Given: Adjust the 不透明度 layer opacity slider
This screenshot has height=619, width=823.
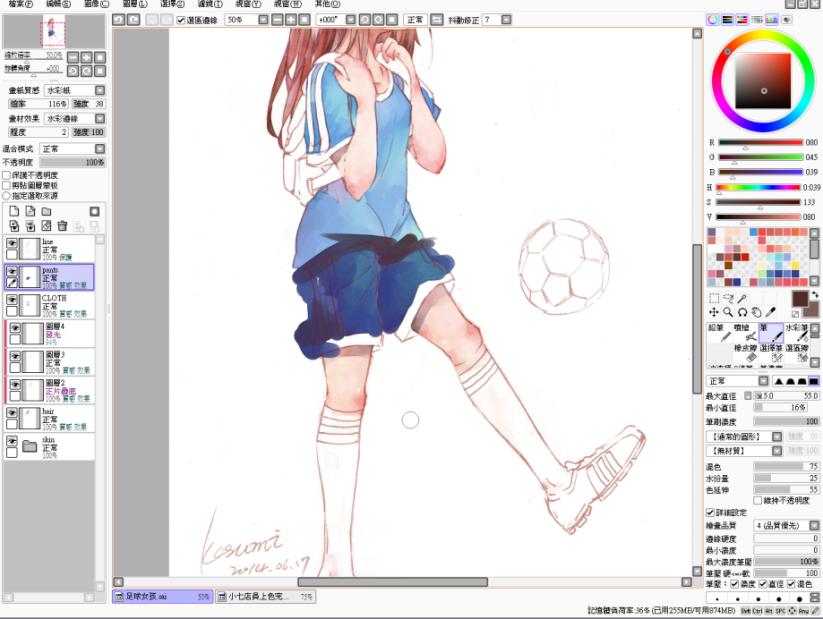Looking at the screenshot, I should (72, 162).
